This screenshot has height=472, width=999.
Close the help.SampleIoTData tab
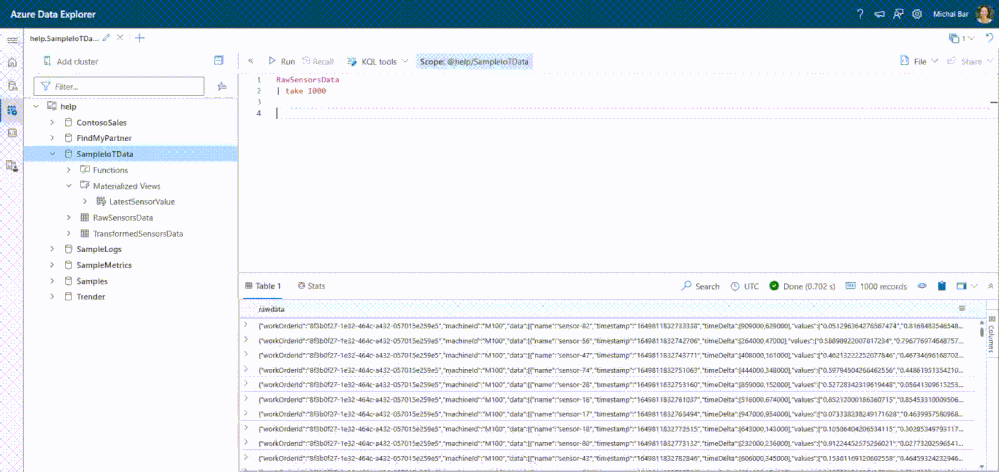click(120, 38)
